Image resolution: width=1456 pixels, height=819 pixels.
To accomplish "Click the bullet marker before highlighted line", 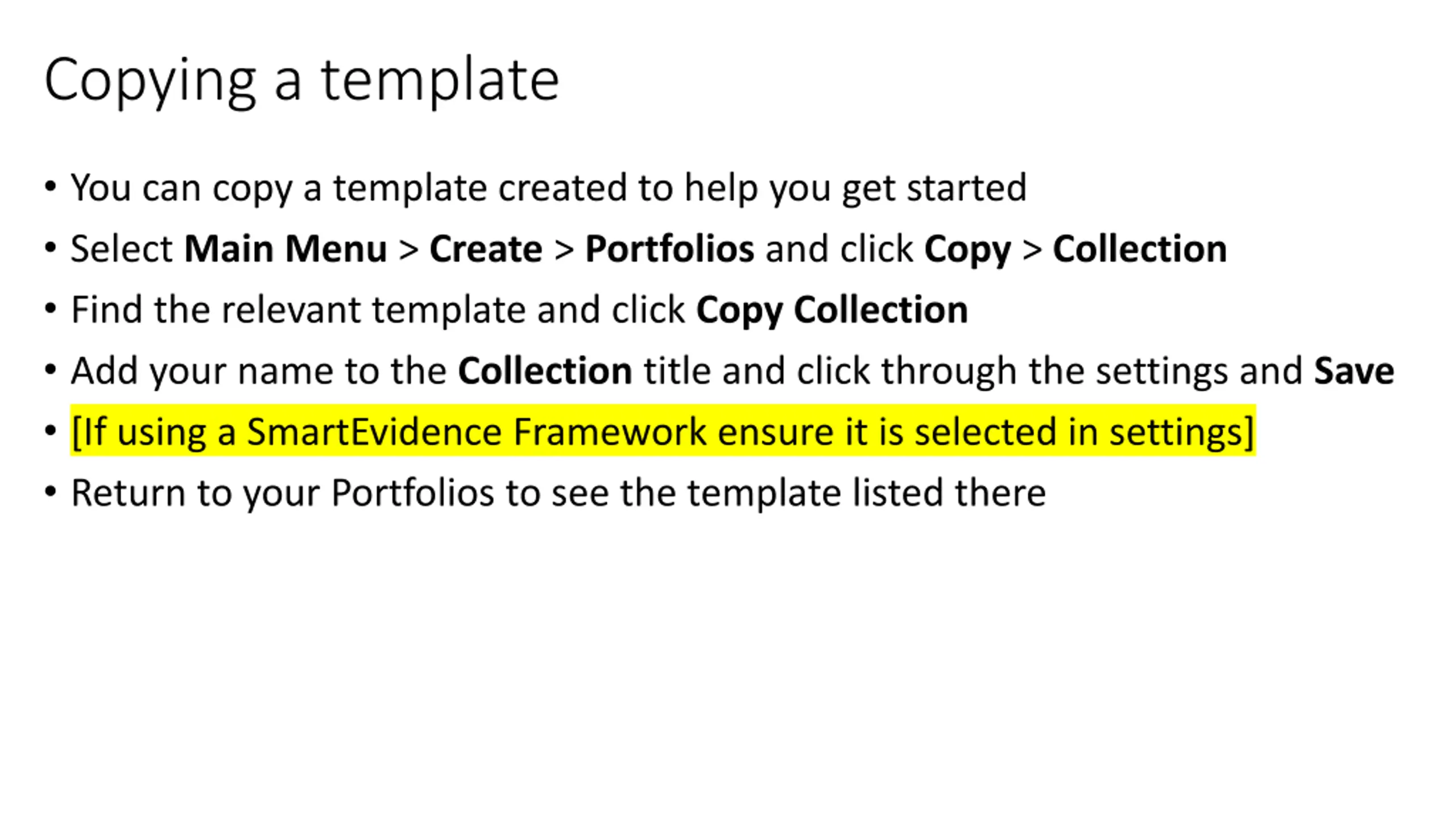I will pyautogui.click(x=50, y=431).
